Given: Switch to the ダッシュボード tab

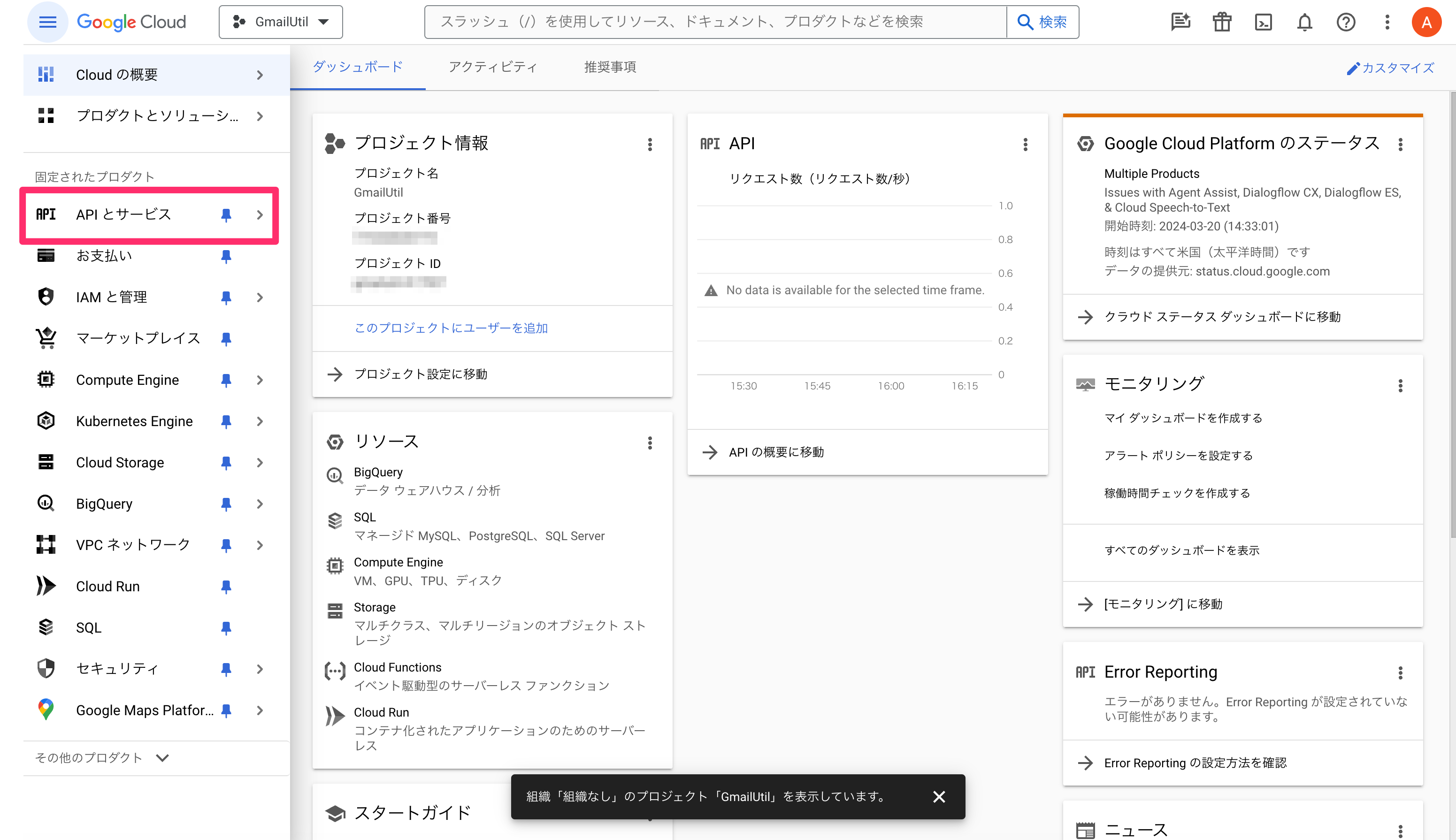Looking at the screenshot, I should coord(358,67).
